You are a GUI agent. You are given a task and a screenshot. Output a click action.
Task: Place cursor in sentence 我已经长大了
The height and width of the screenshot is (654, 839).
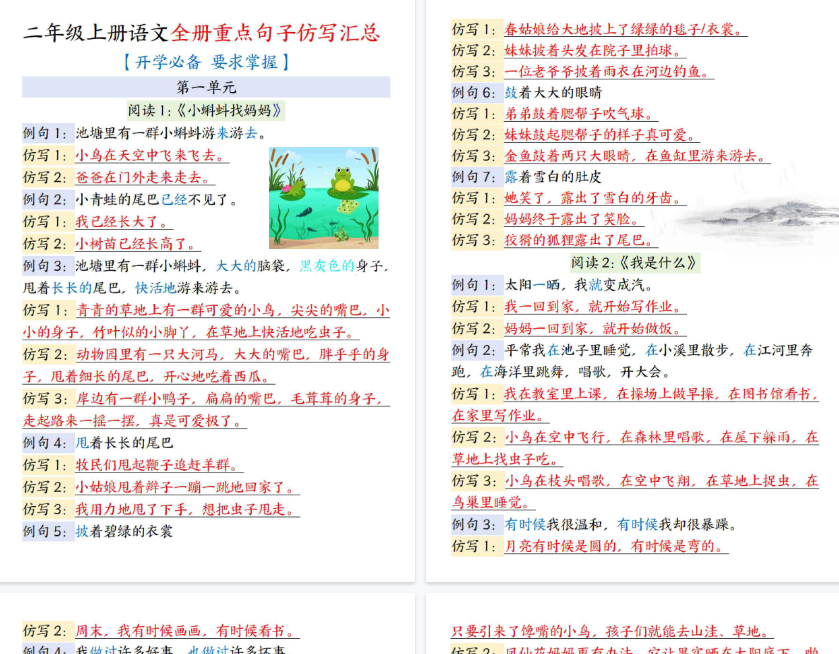coord(124,221)
